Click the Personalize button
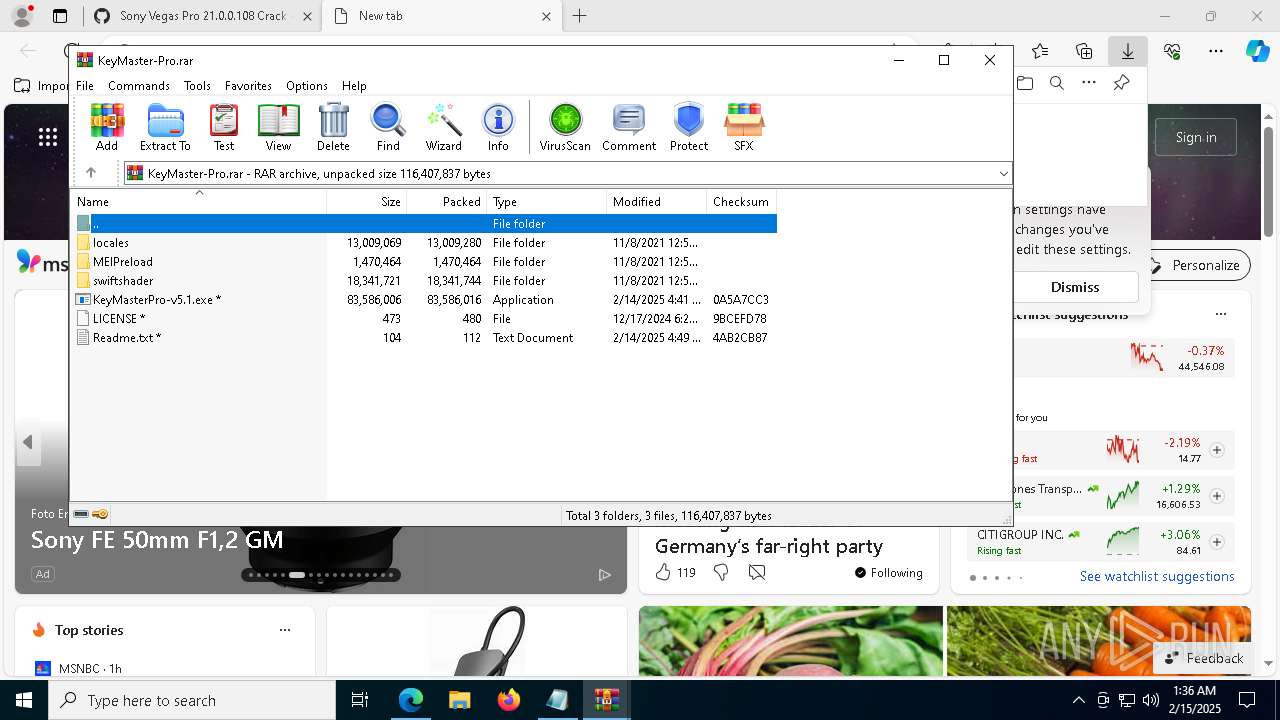The width and height of the screenshot is (1280, 720). point(1196,265)
